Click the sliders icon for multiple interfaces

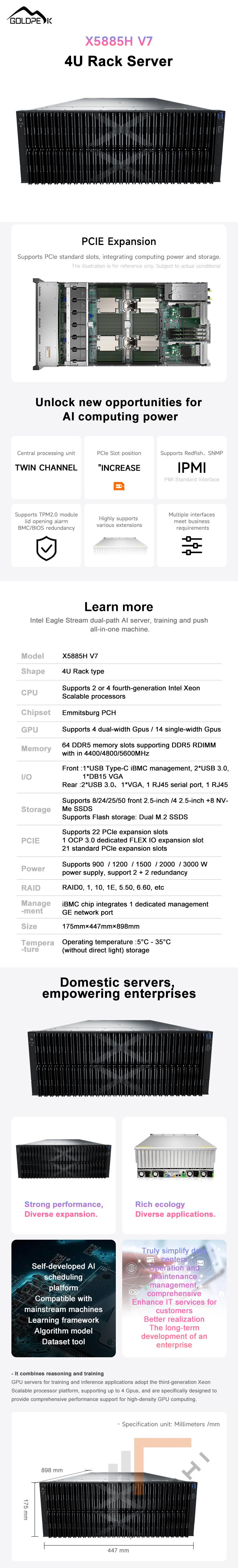[x=192, y=545]
